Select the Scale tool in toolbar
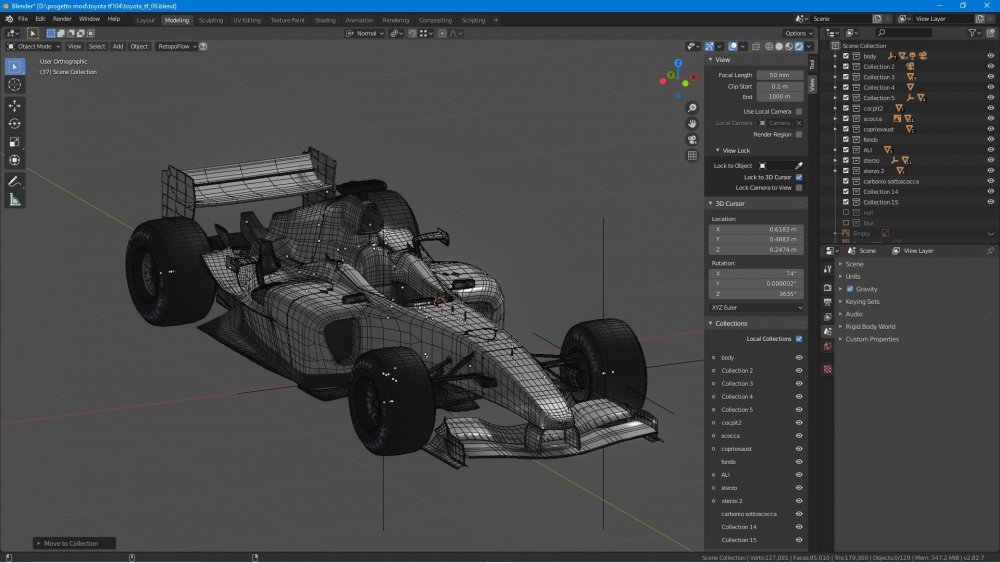Screen dimensions: 1000x563 tap(15, 142)
